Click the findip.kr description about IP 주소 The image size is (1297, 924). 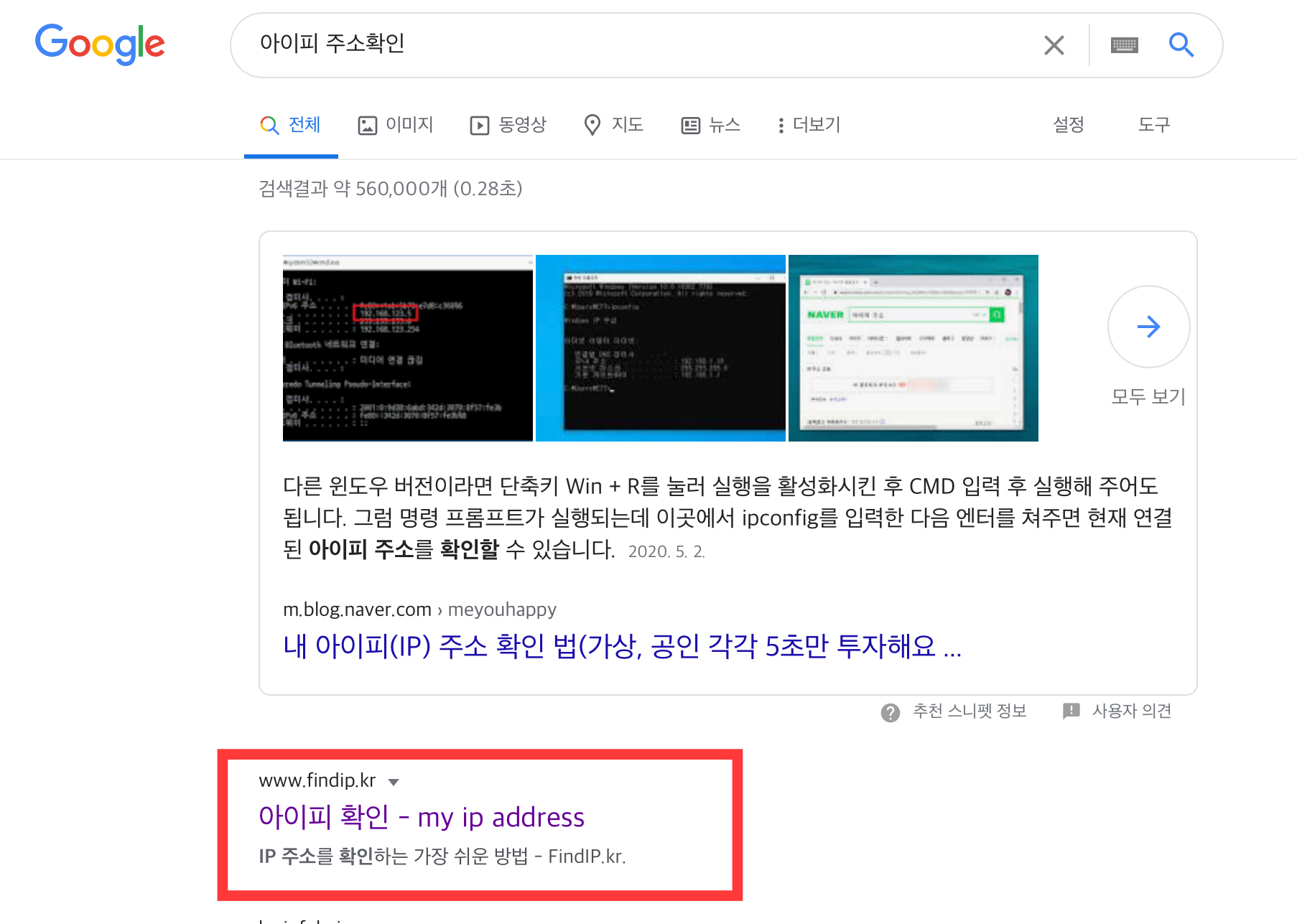[442, 857]
